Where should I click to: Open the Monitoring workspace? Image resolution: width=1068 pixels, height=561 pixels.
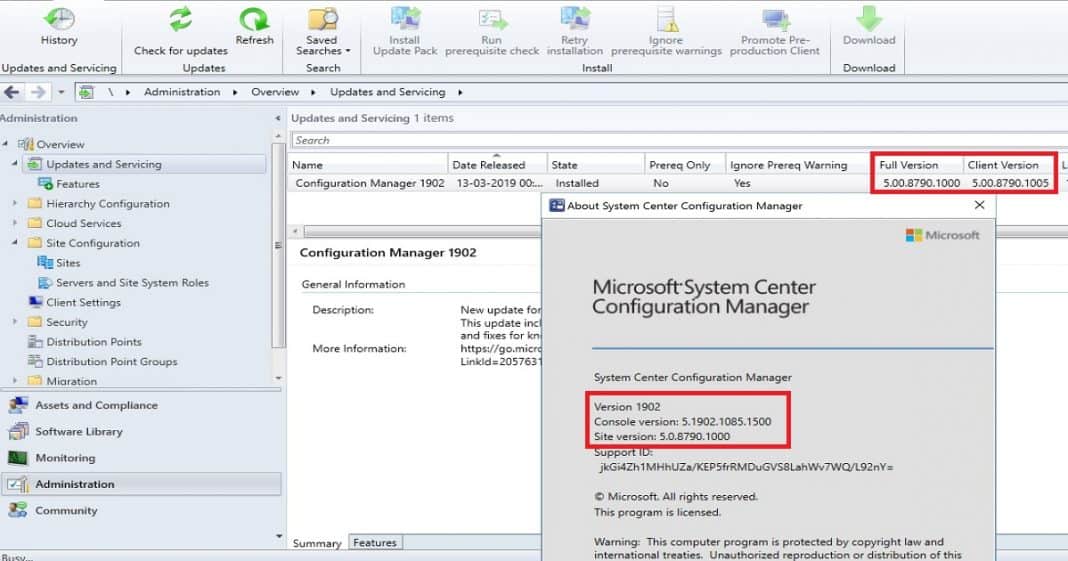pos(141,458)
